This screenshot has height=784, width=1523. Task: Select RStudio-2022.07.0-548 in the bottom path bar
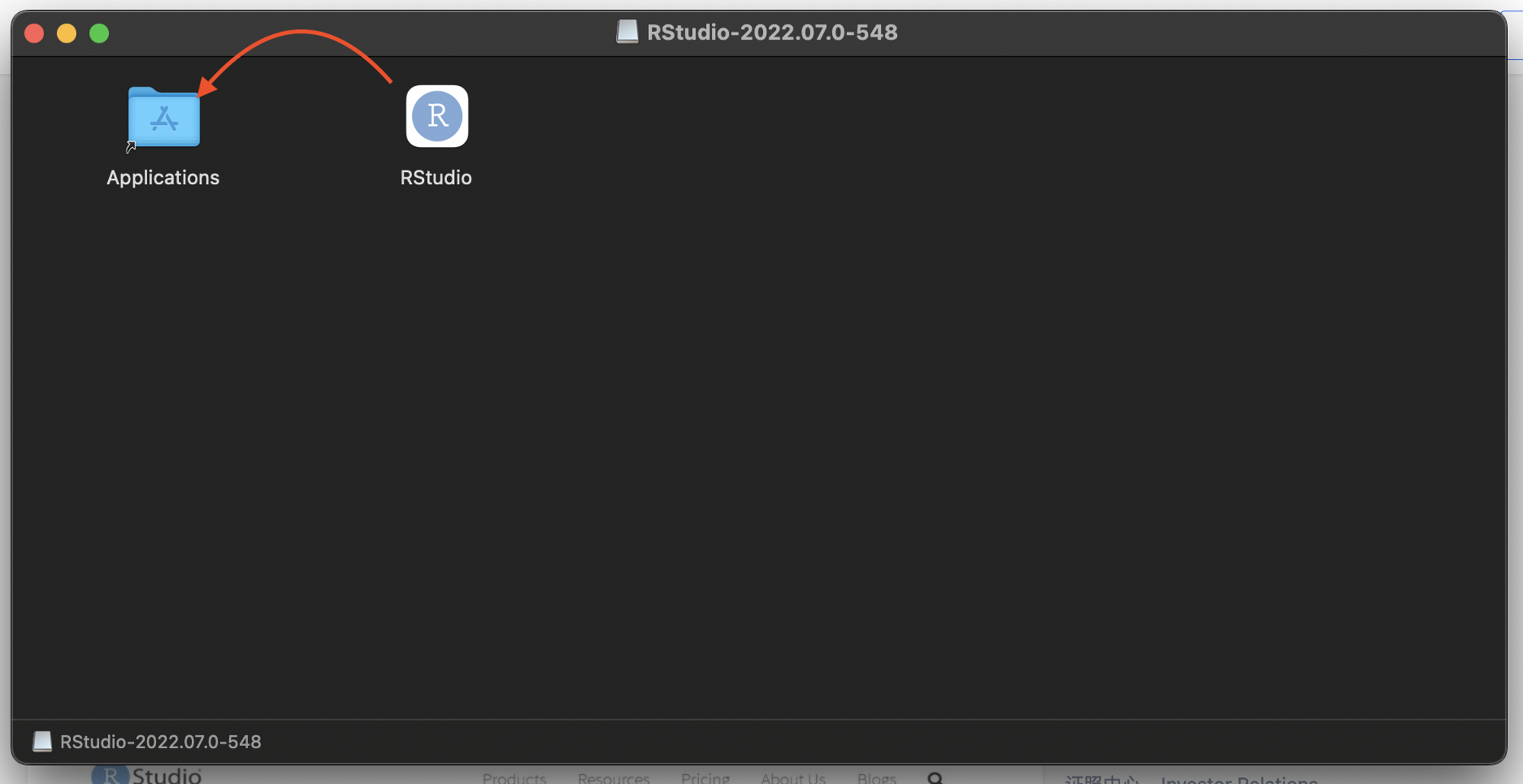pyautogui.click(x=161, y=741)
